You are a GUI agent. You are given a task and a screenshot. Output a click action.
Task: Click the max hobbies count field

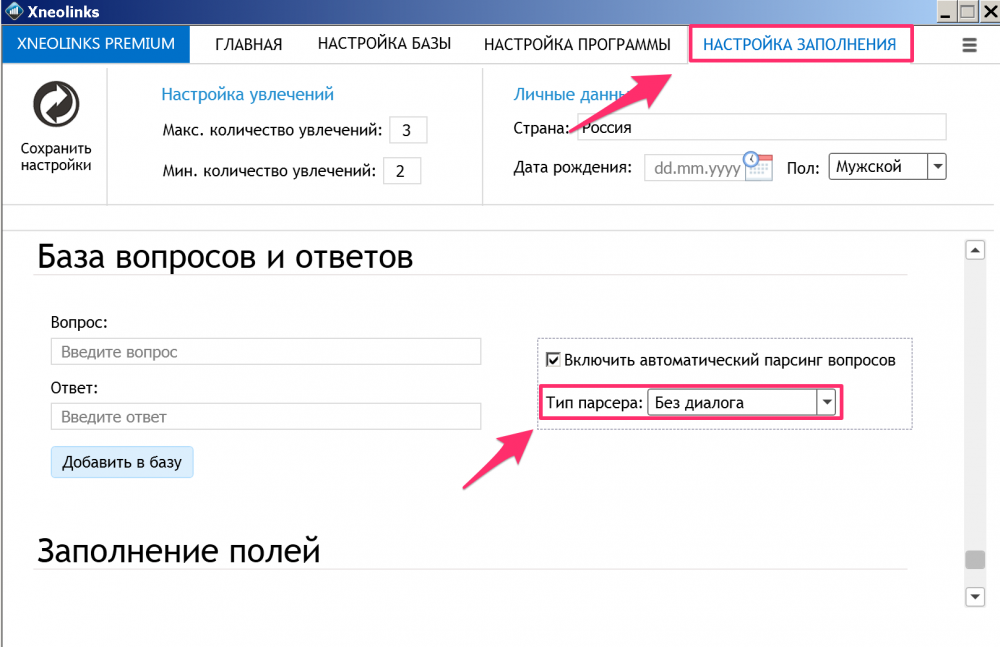click(x=408, y=130)
